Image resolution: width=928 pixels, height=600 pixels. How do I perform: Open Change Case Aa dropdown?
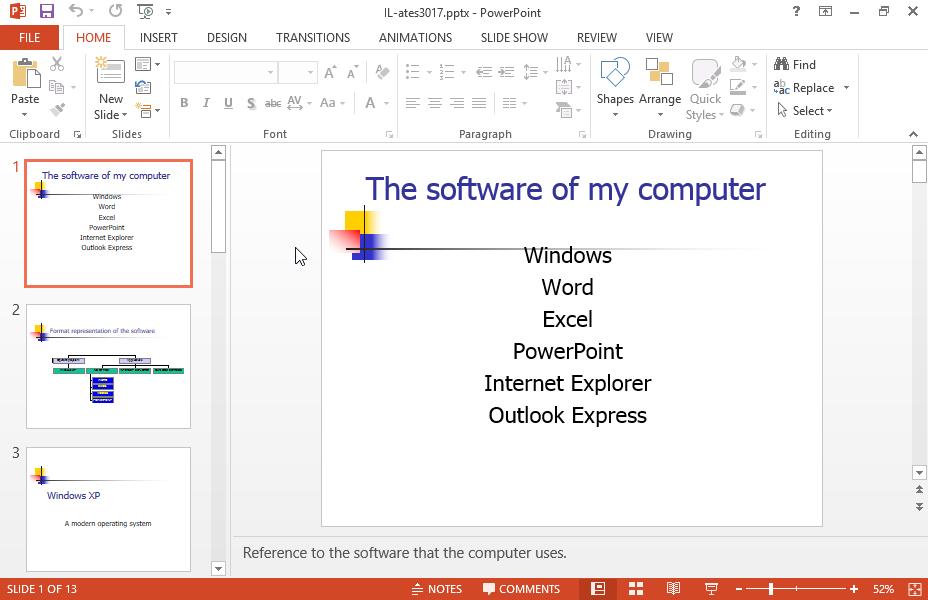(332, 103)
